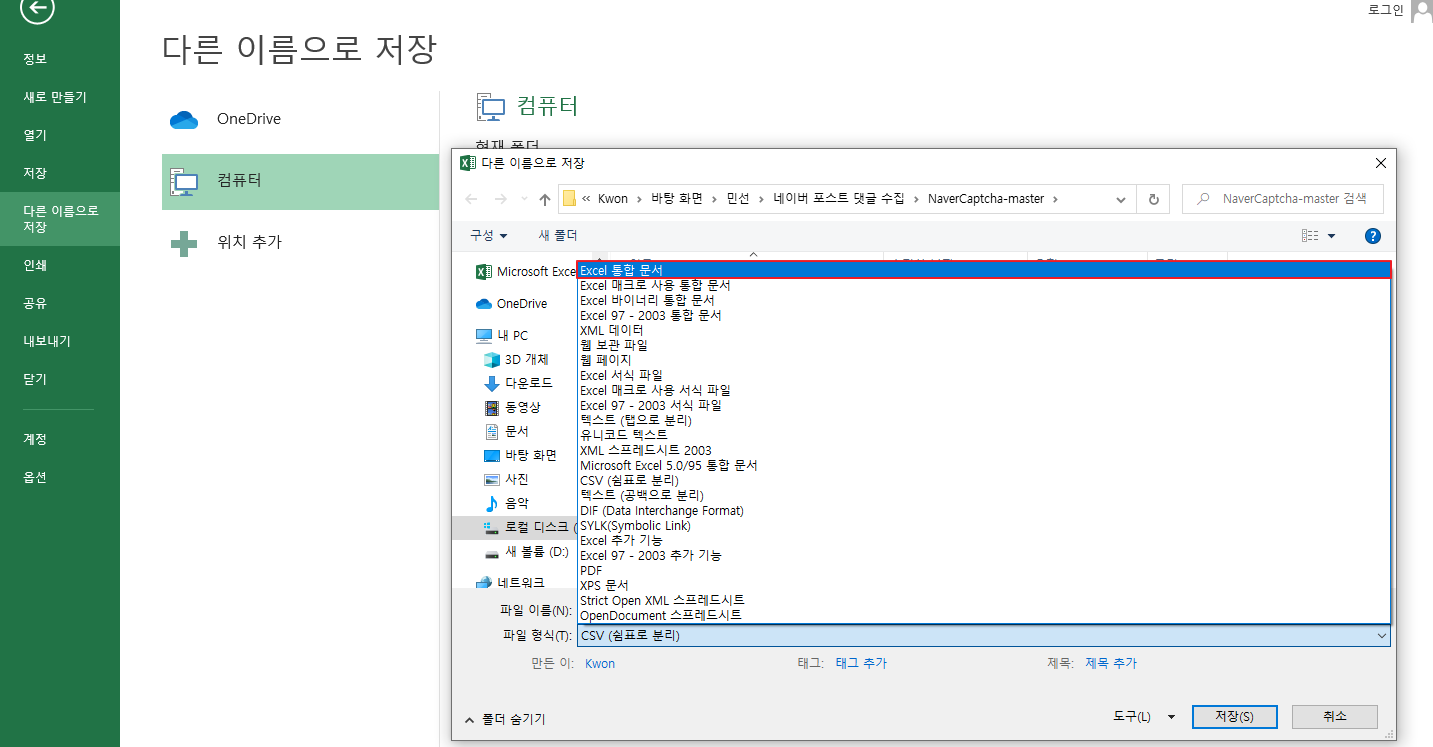
Task: Click the 음악 note icon
Action: 491,503
